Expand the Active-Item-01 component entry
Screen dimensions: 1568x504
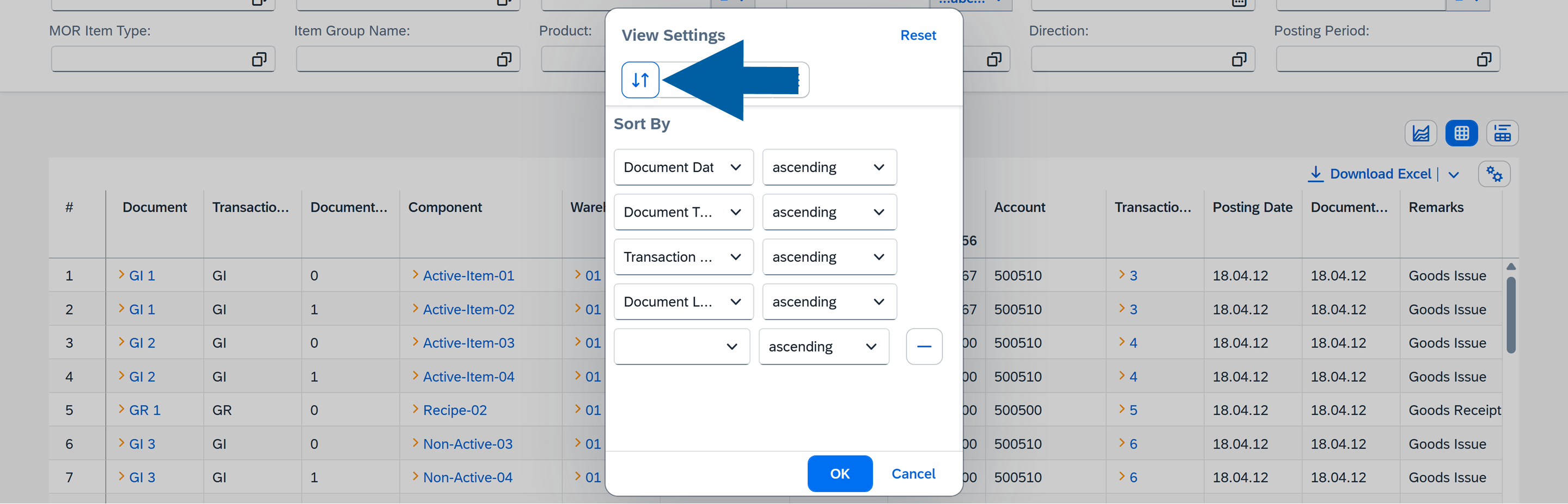tap(416, 275)
